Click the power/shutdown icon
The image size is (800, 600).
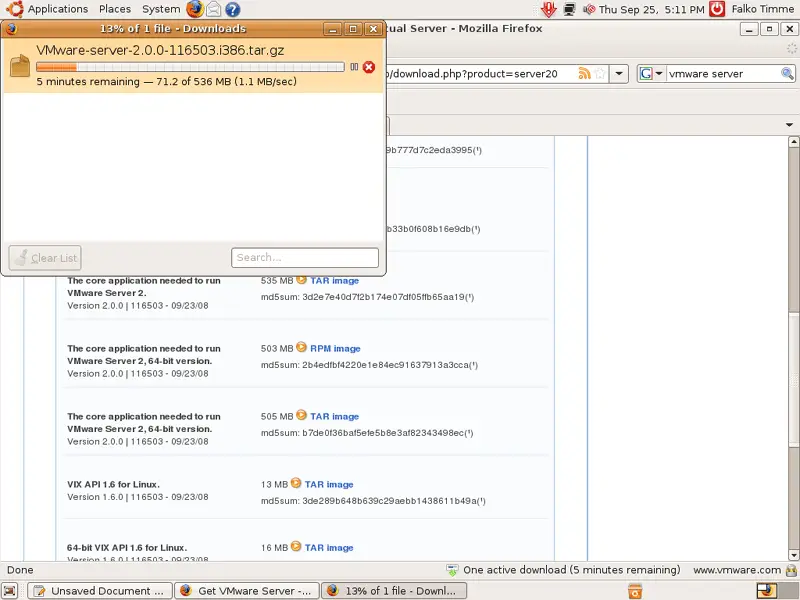tap(717, 9)
